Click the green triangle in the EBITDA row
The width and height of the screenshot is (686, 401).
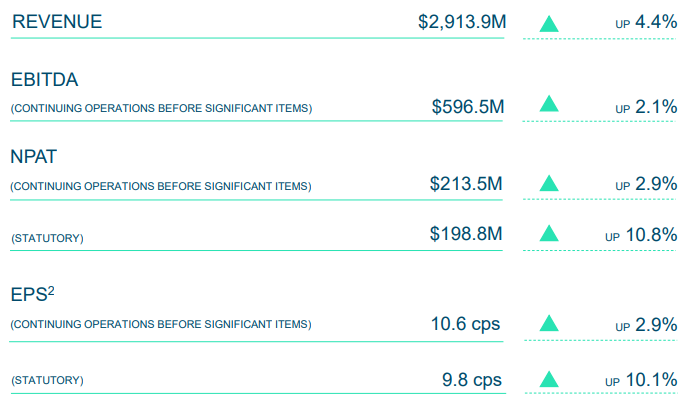pyautogui.click(x=548, y=104)
